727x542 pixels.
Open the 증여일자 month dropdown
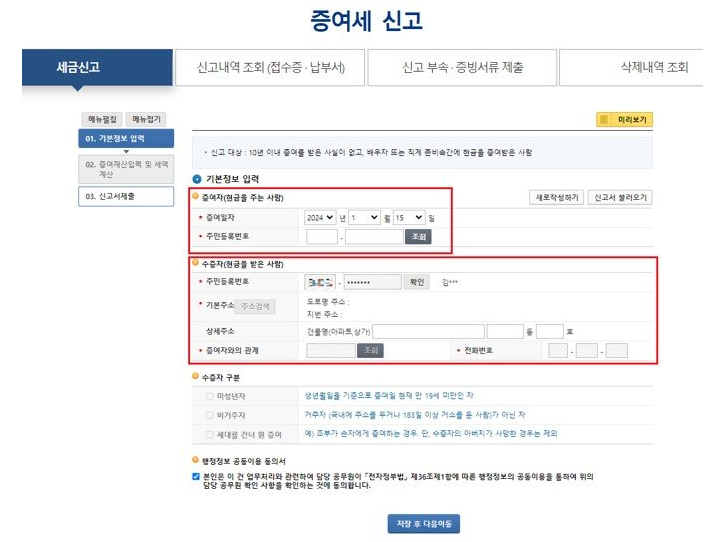click(364, 217)
